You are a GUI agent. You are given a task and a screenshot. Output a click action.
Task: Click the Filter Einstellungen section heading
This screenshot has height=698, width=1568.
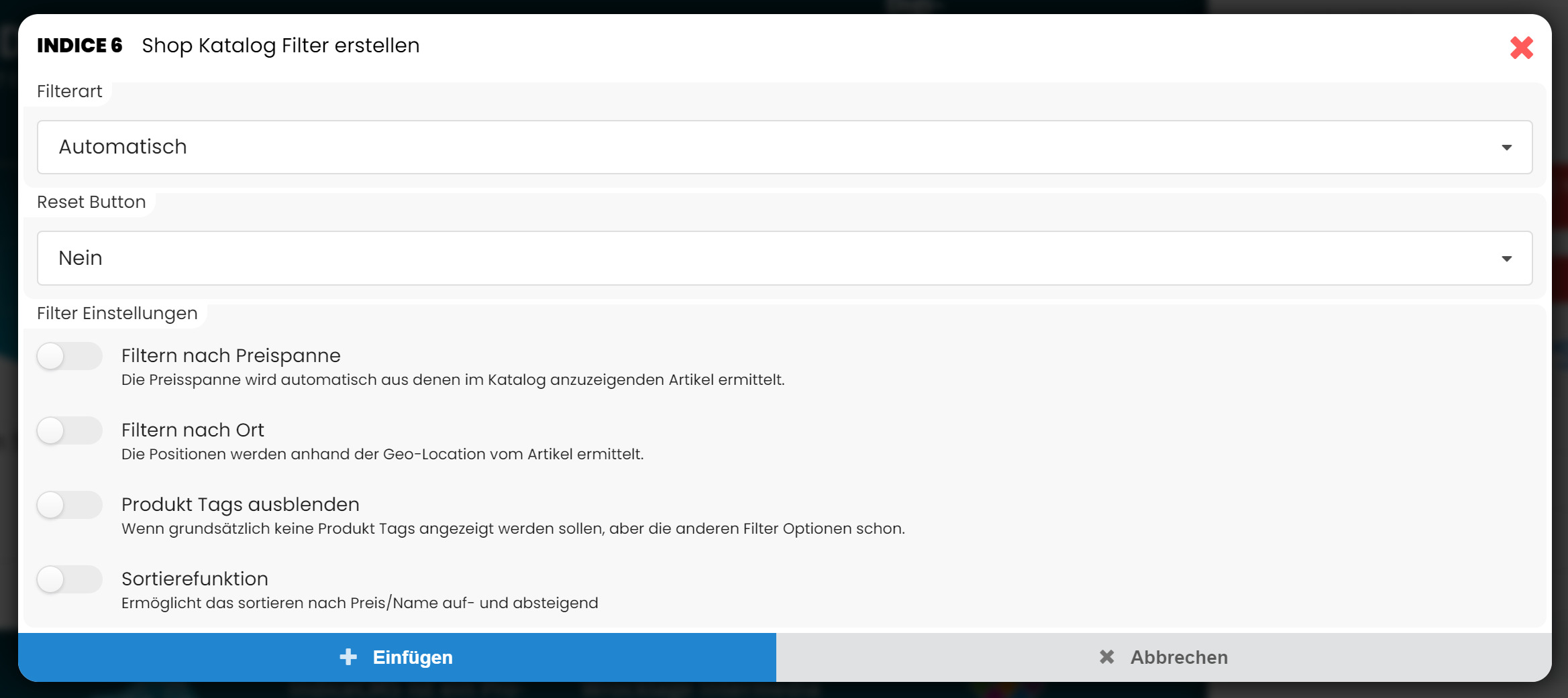[x=117, y=313]
